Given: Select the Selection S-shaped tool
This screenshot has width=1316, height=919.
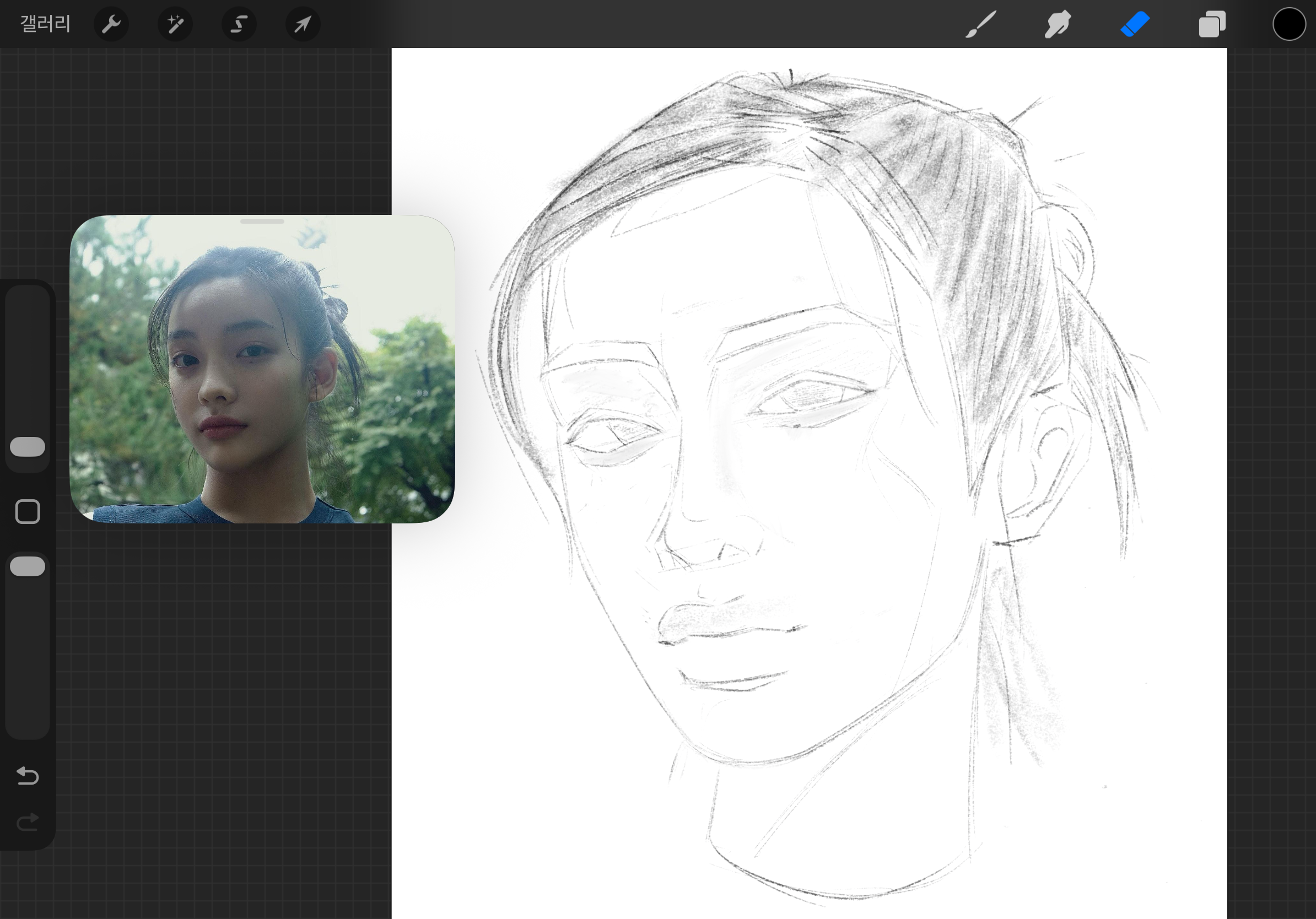Looking at the screenshot, I should coord(239,24).
